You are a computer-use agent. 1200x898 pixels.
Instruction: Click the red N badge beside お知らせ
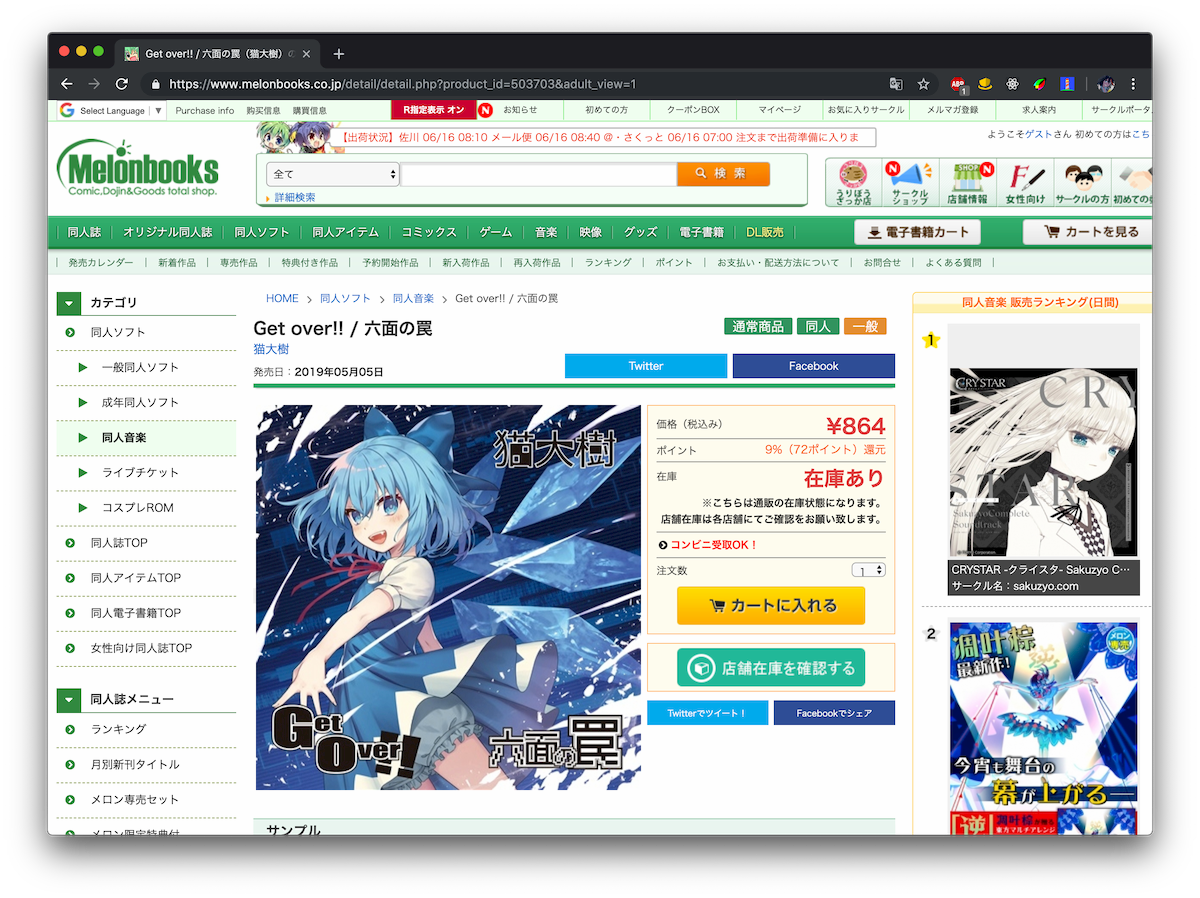(485, 110)
